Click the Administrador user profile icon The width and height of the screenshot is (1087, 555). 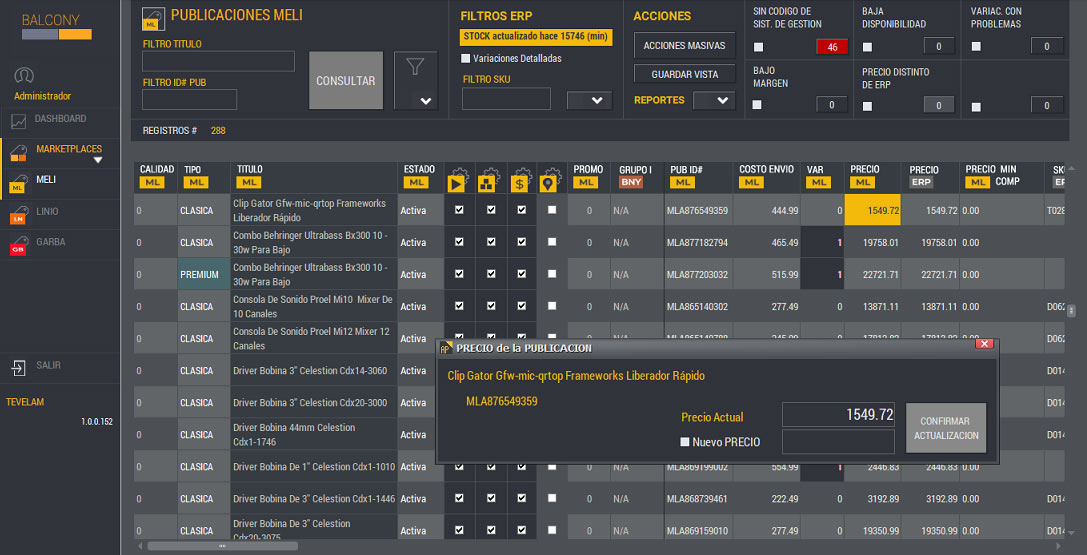pos(24,76)
